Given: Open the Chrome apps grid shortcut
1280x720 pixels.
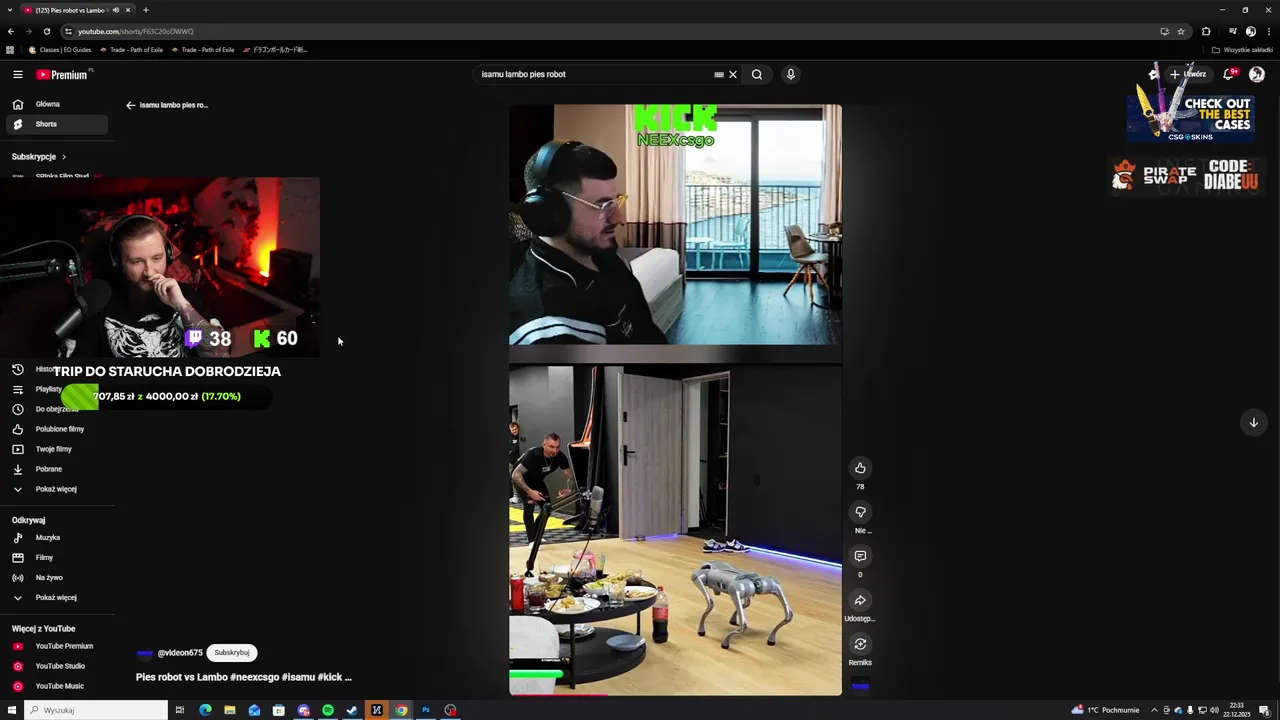Looking at the screenshot, I should [x=10, y=49].
